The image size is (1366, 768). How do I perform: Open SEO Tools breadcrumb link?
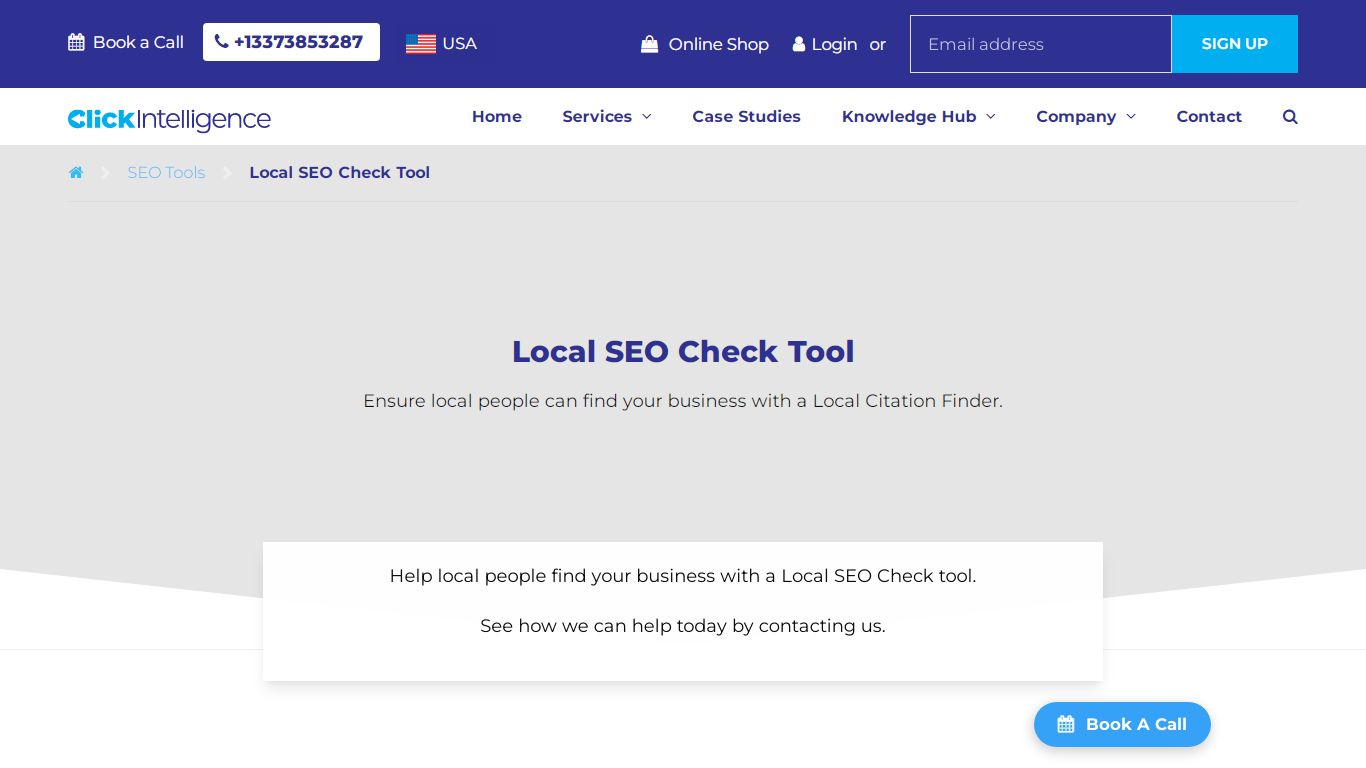[166, 172]
